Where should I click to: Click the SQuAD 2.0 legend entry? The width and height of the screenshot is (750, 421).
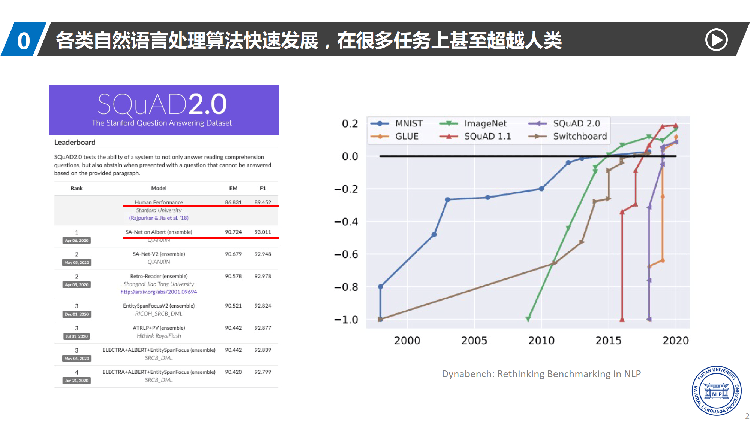[x=564, y=123]
